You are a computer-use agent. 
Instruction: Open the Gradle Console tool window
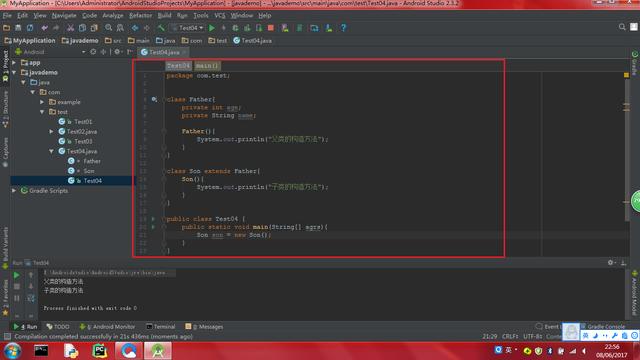point(603,327)
